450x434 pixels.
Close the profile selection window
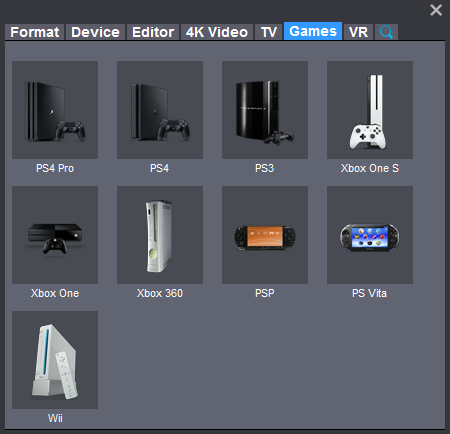pos(436,10)
